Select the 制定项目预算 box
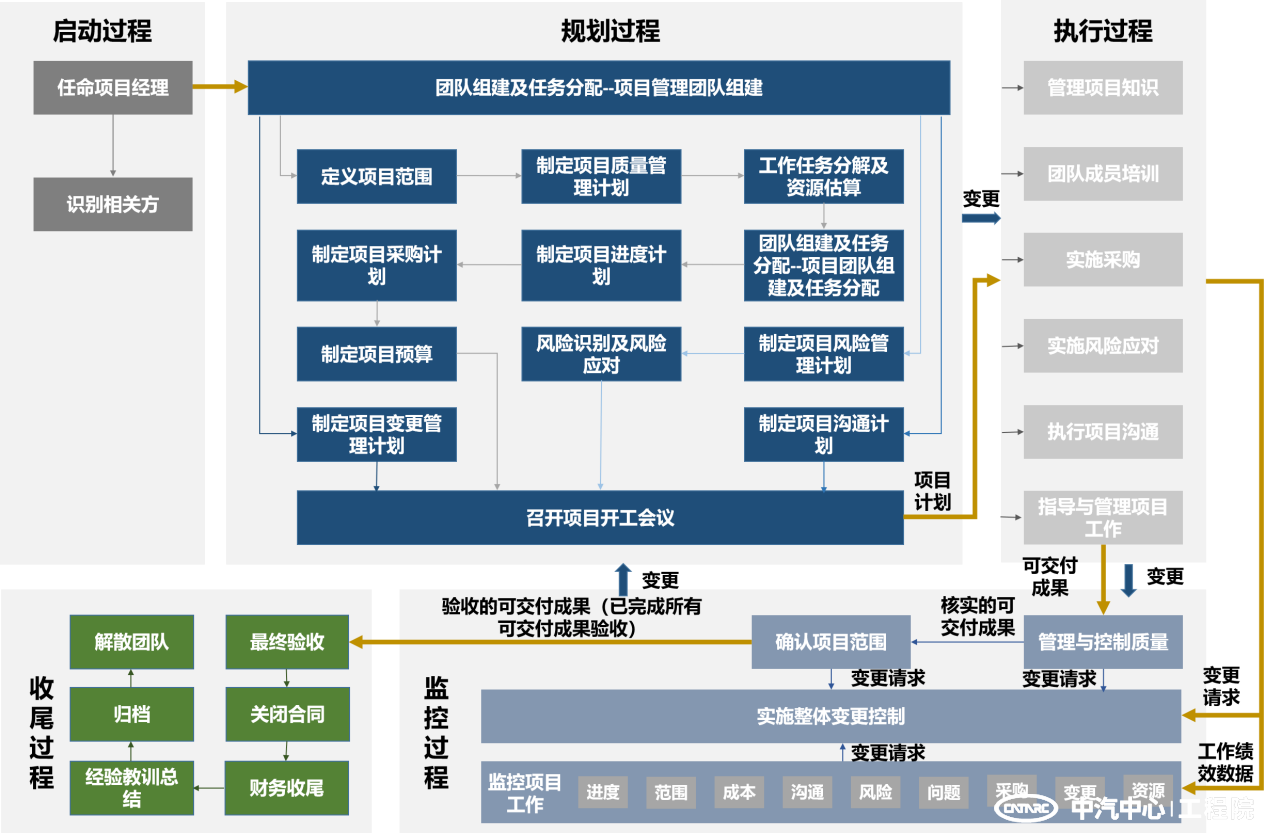Image resolution: width=1266 pixels, height=833 pixels. 377,354
